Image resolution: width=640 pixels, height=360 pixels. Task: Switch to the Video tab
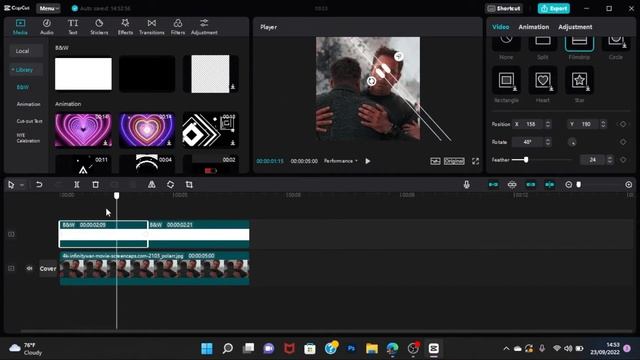(500, 27)
